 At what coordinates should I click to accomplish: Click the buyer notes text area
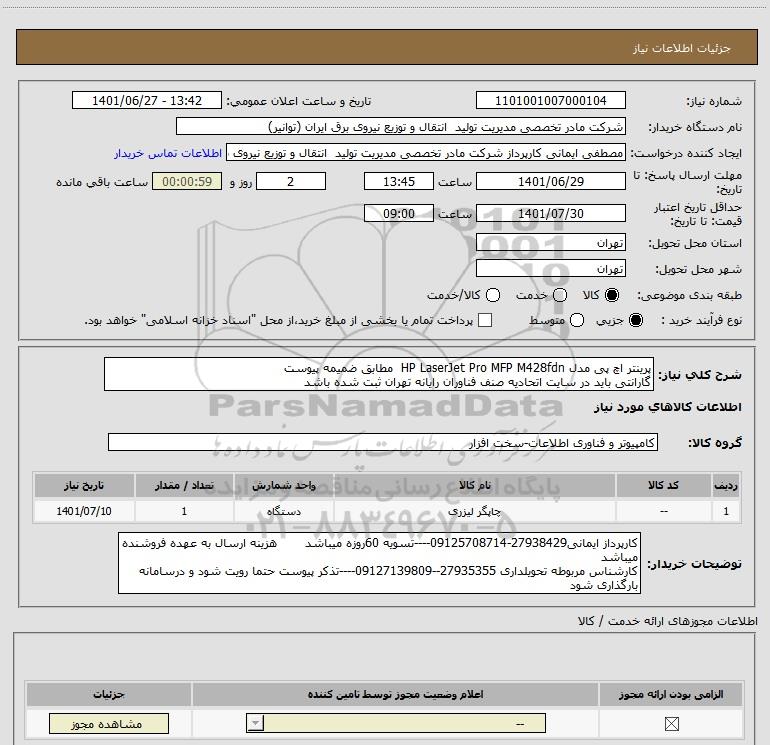tap(379, 563)
